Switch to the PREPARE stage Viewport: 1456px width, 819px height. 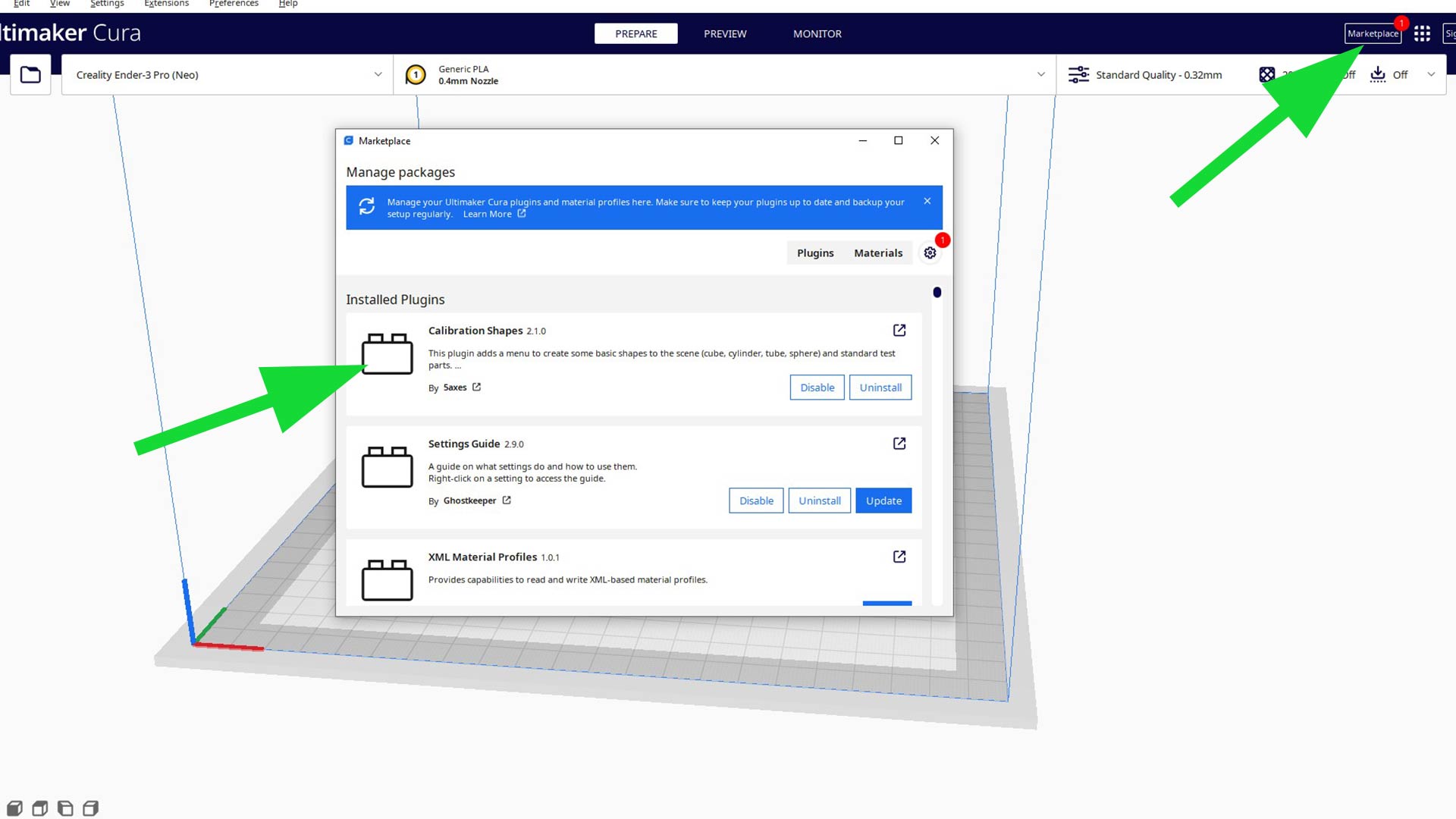coord(635,33)
